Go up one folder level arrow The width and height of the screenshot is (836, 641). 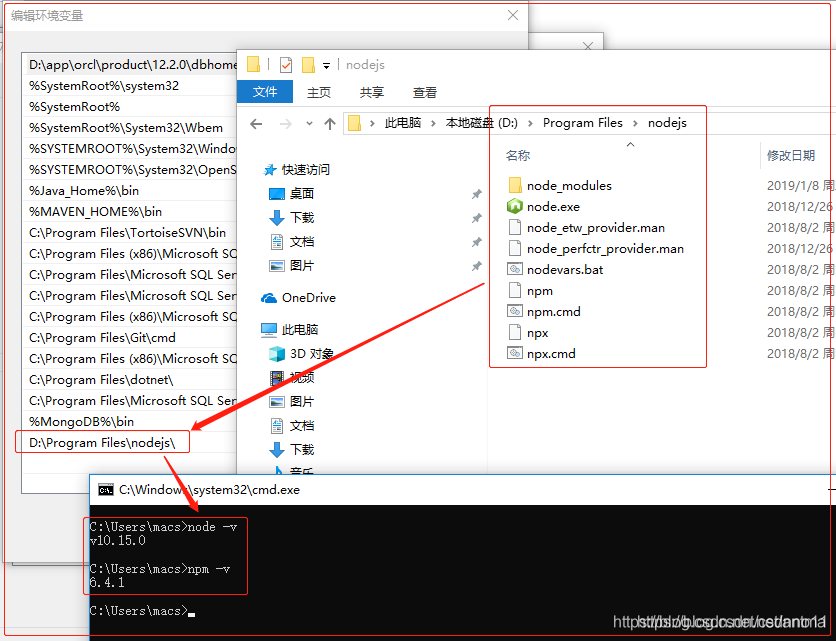pyautogui.click(x=330, y=124)
